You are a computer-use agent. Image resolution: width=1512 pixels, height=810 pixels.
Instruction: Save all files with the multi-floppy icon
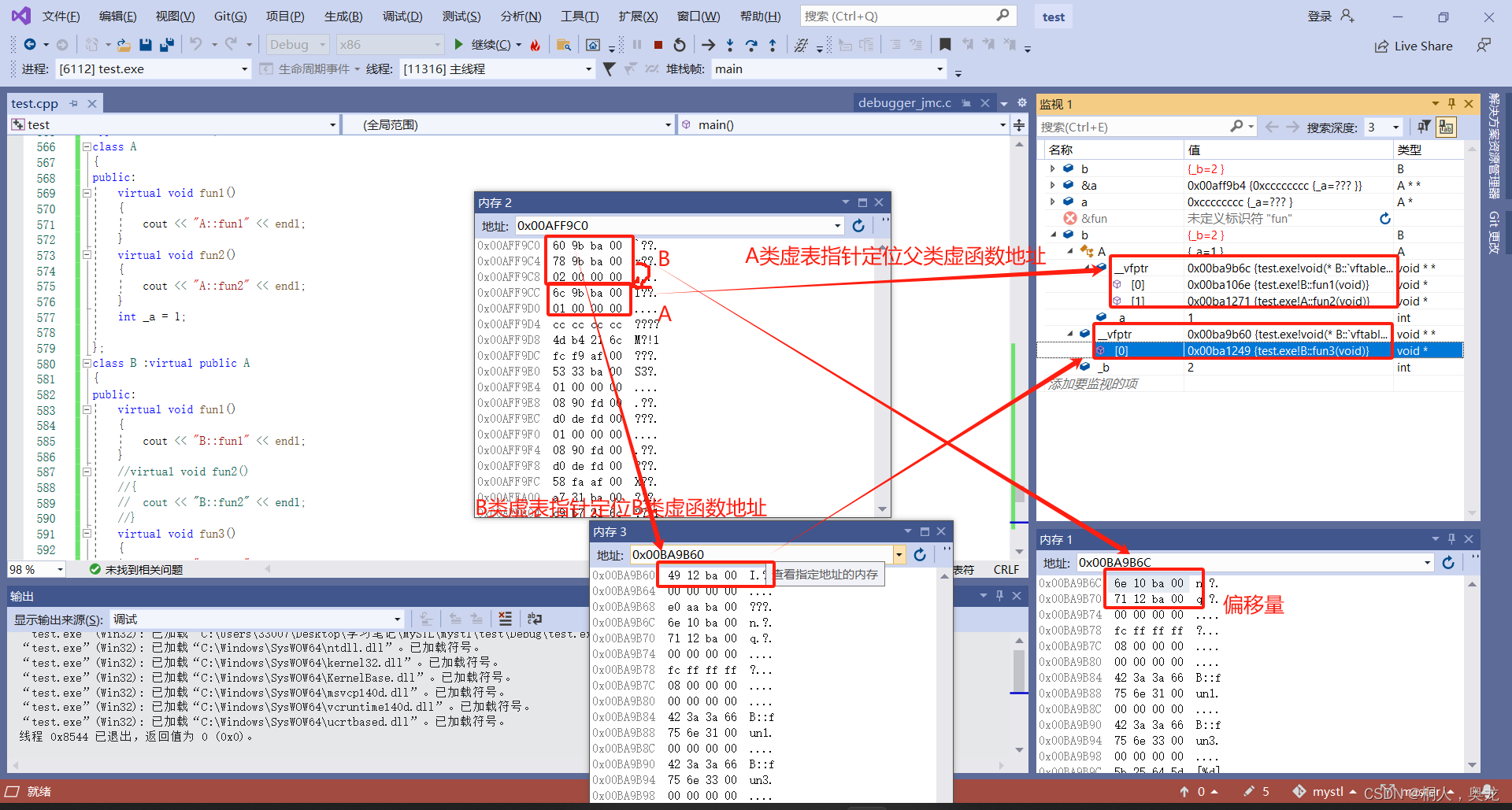pyautogui.click(x=167, y=45)
